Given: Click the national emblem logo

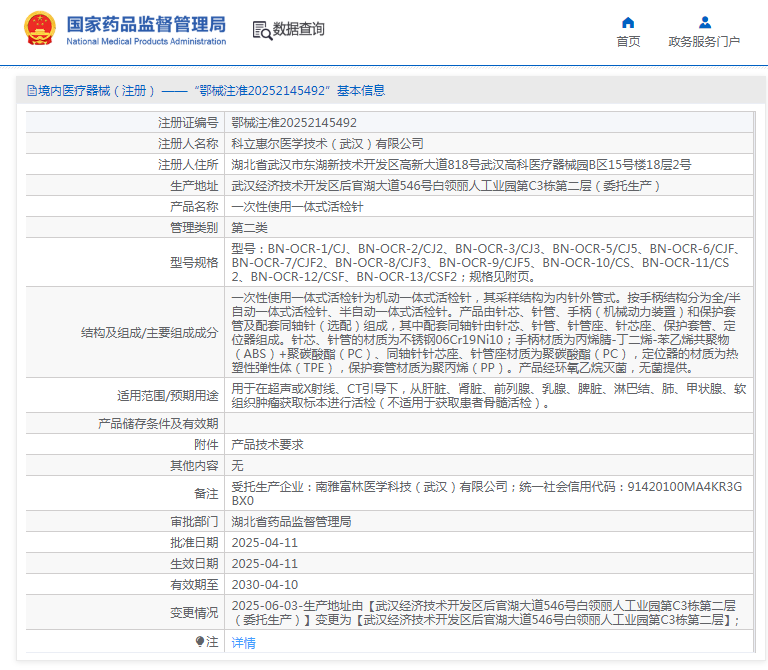Looking at the screenshot, I should (x=40, y=30).
